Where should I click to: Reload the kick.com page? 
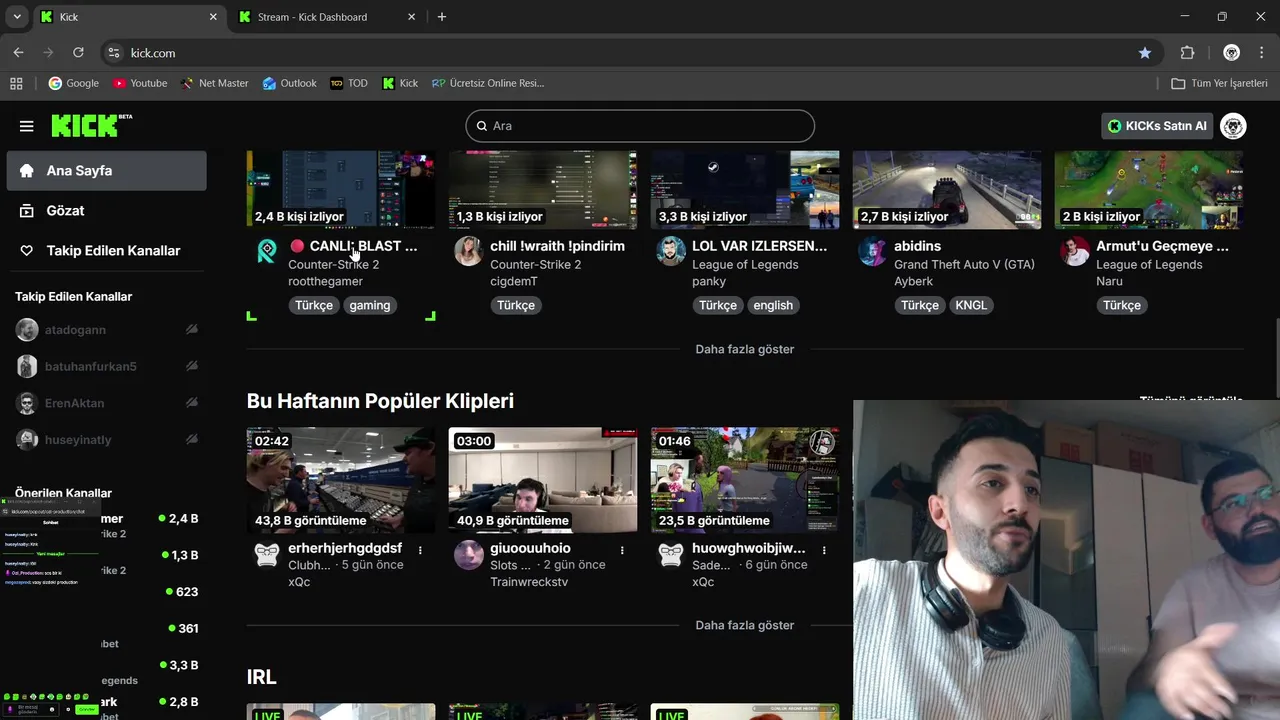(79, 53)
